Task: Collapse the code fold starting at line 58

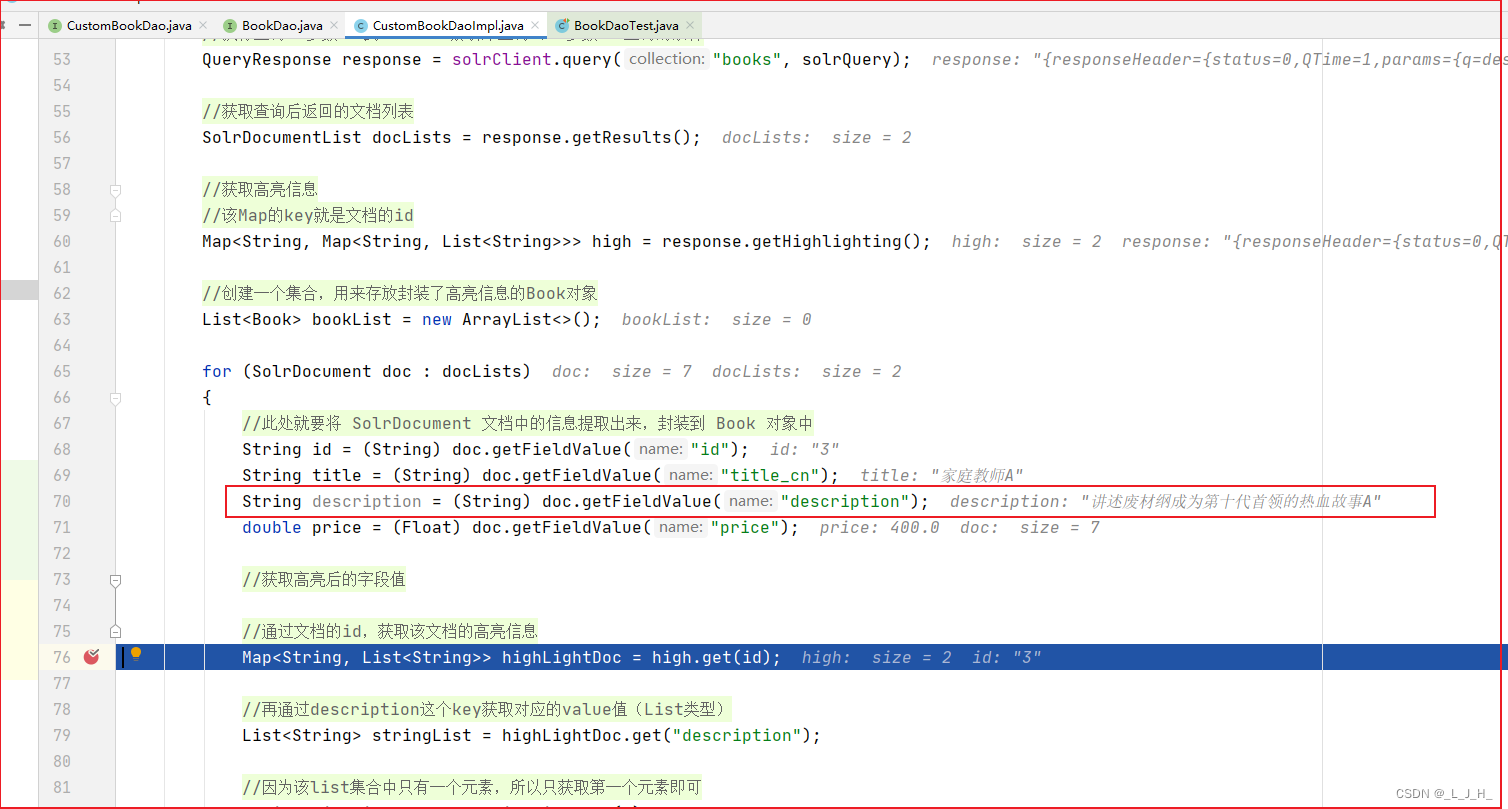Action: coord(115,189)
